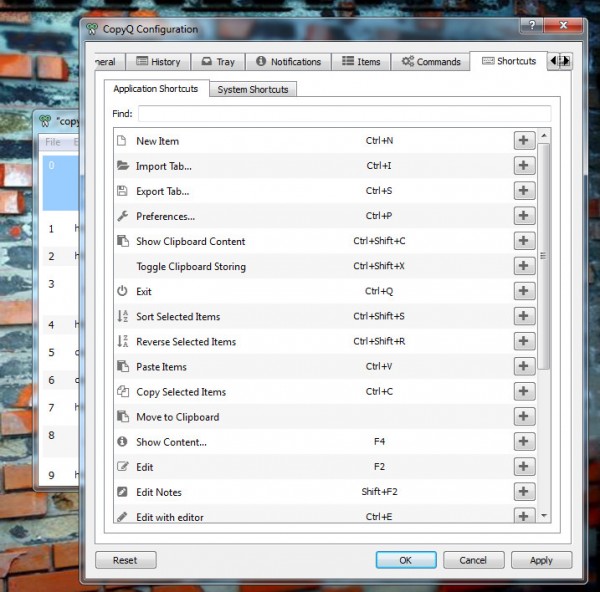Image resolution: width=600 pixels, height=592 pixels.
Task: Add shortcut for Export Tab
Action: click(524, 190)
